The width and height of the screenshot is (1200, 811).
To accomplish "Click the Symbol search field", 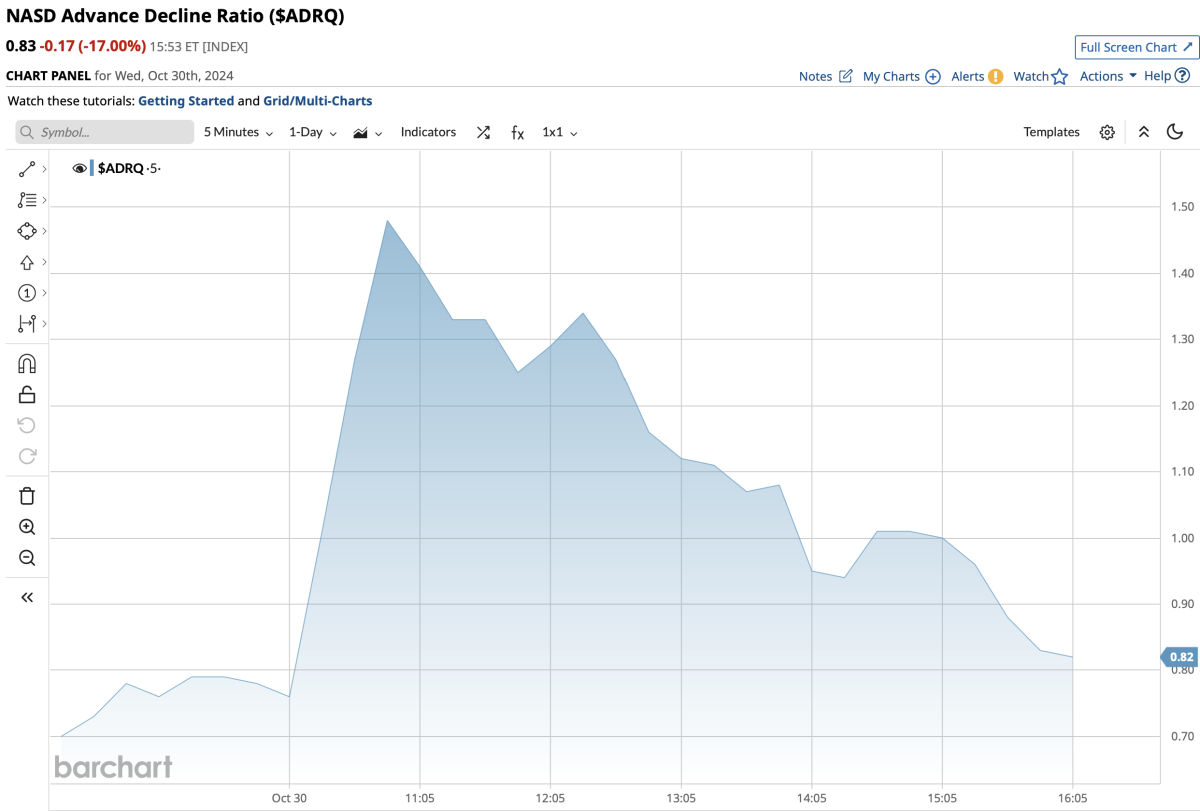I will point(105,132).
